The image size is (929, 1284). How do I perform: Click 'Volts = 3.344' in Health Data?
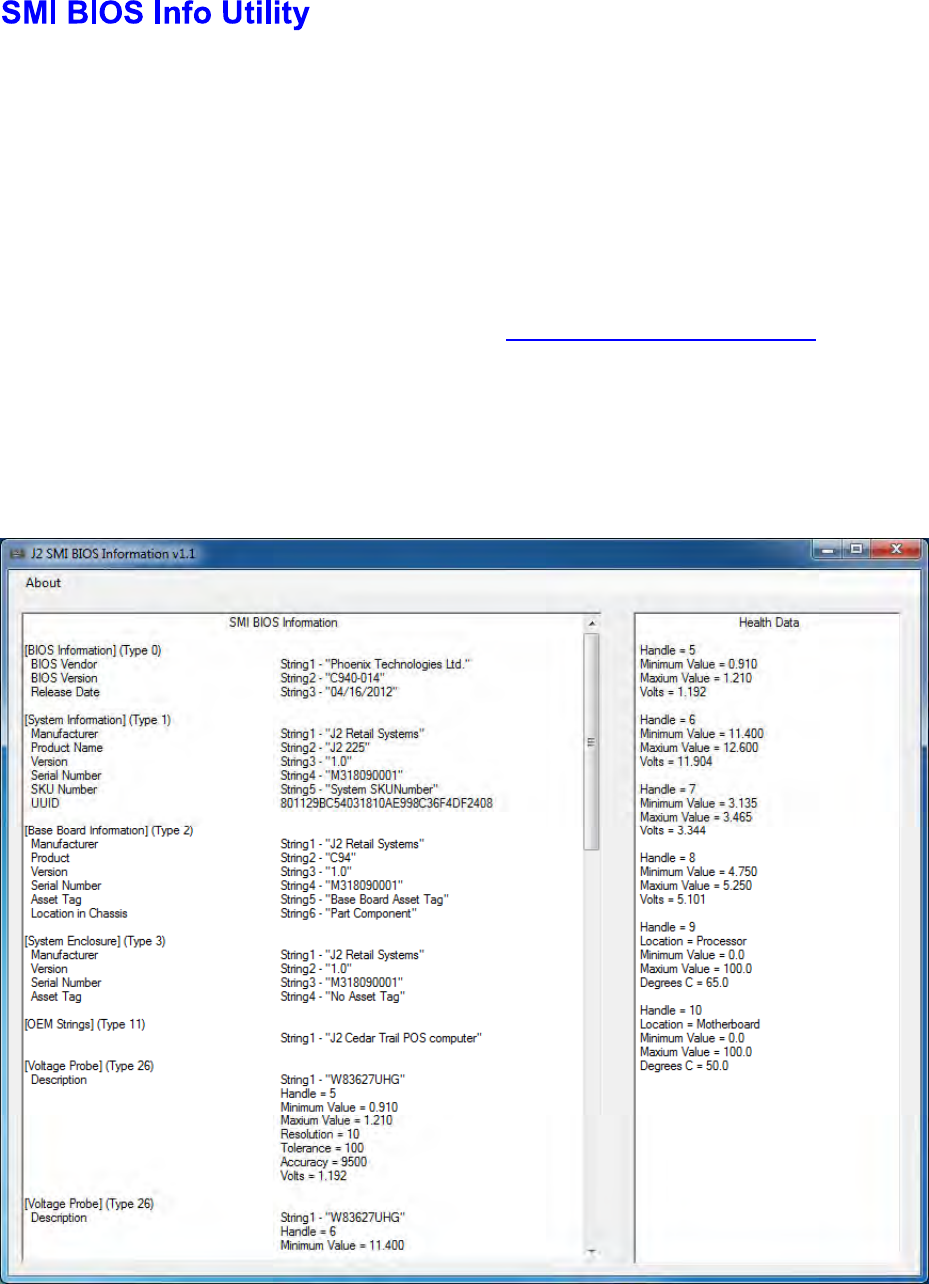tap(673, 832)
